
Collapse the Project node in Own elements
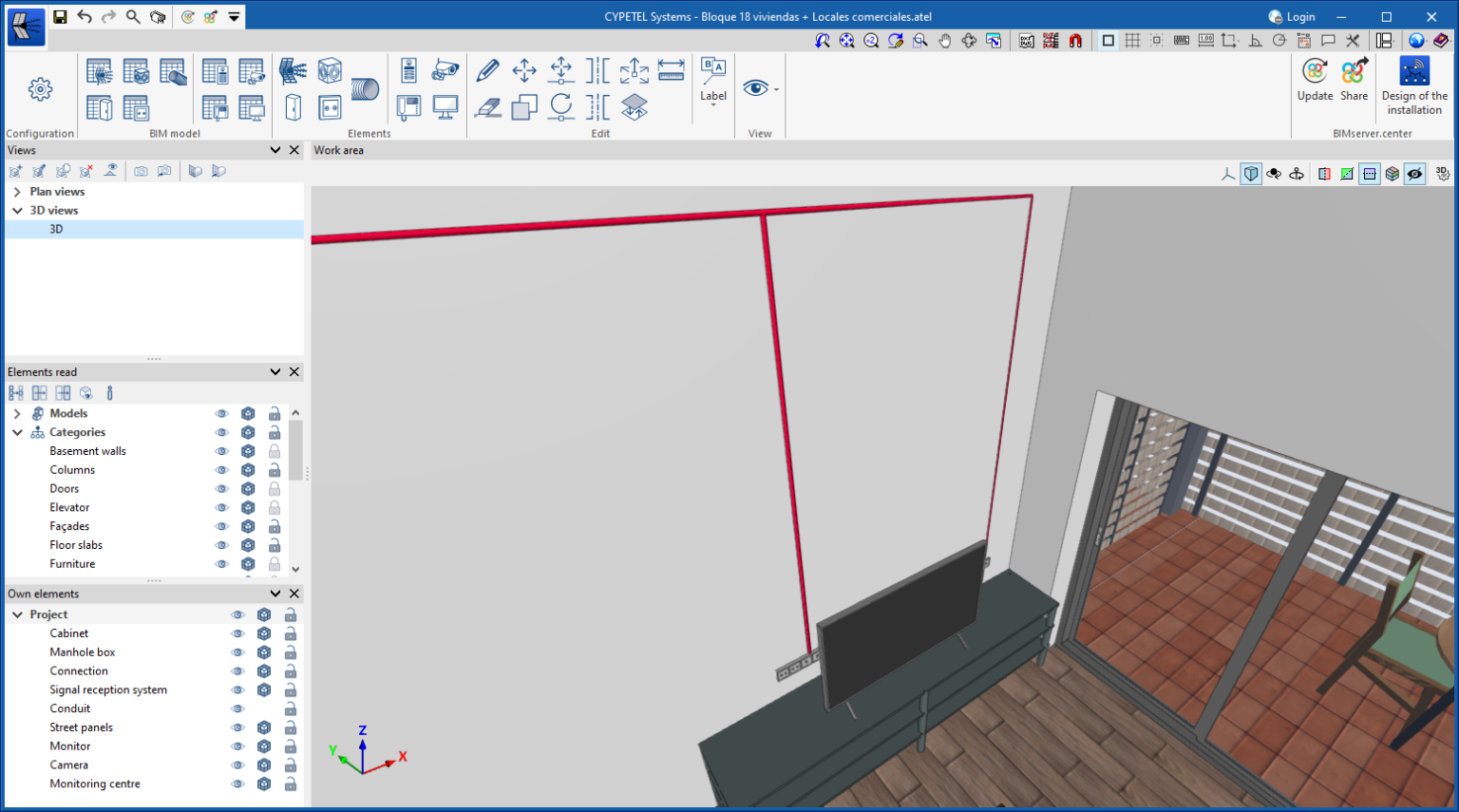(17, 615)
